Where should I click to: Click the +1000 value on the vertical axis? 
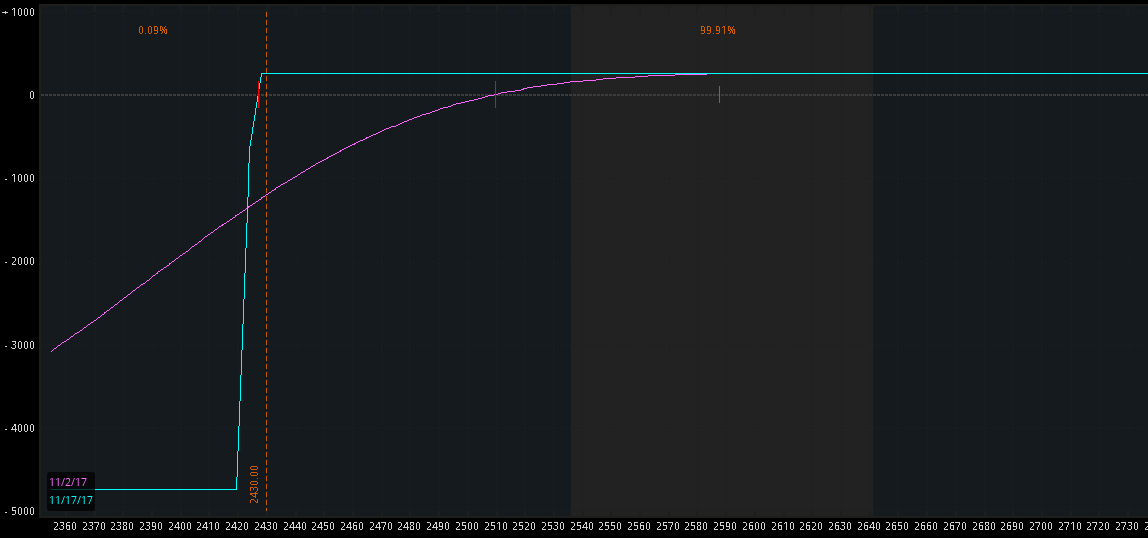19,12
